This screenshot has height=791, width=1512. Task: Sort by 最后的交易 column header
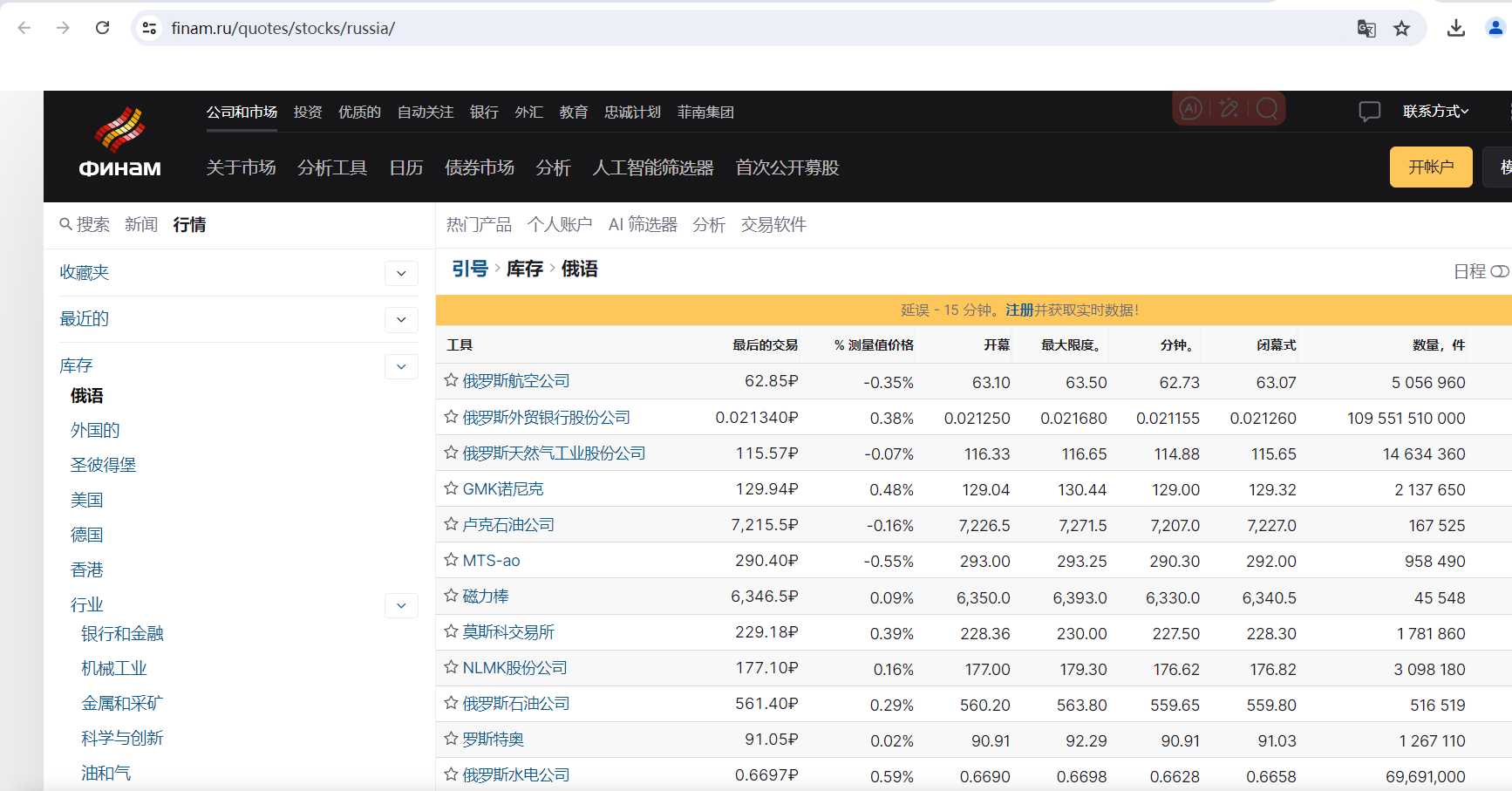coord(766,345)
